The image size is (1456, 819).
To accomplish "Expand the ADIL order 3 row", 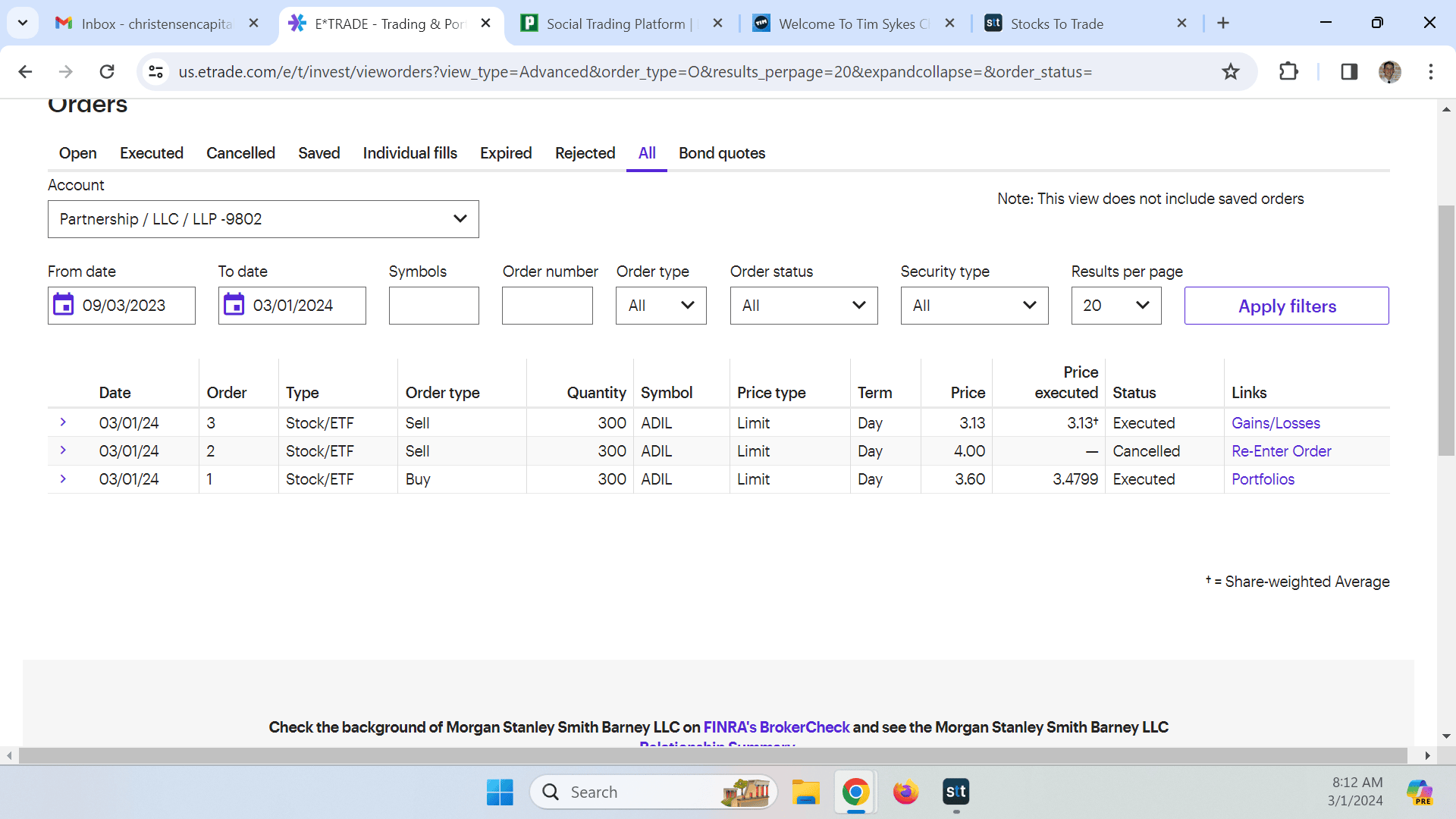I will pyautogui.click(x=63, y=422).
